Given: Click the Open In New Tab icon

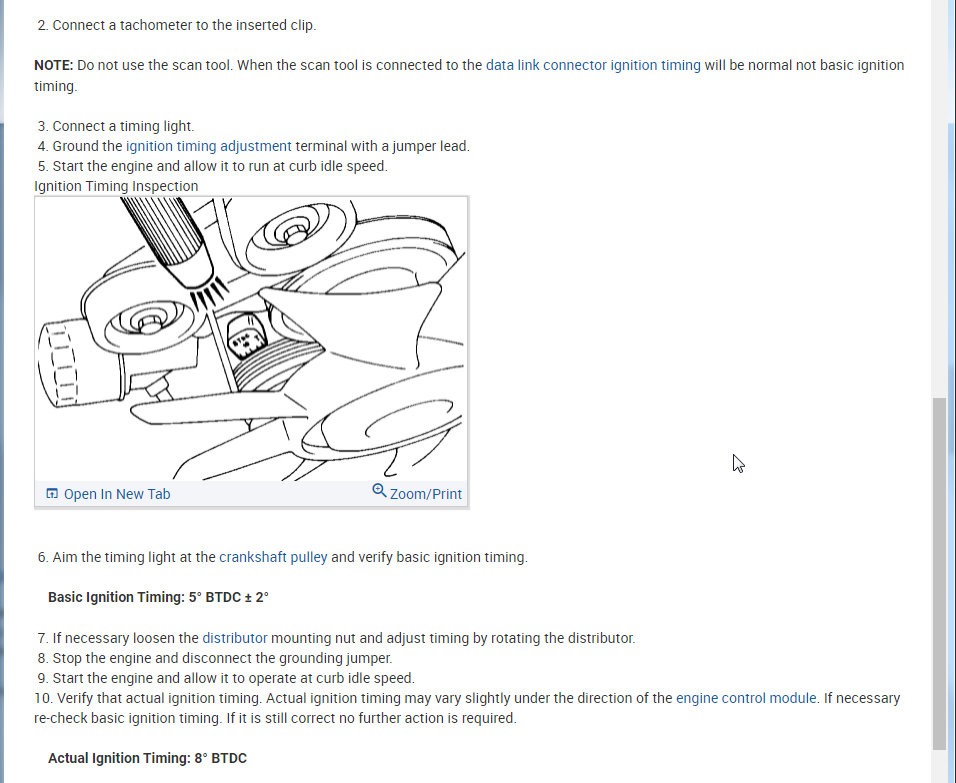Looking at the screenshot, I should pos(52,493).
